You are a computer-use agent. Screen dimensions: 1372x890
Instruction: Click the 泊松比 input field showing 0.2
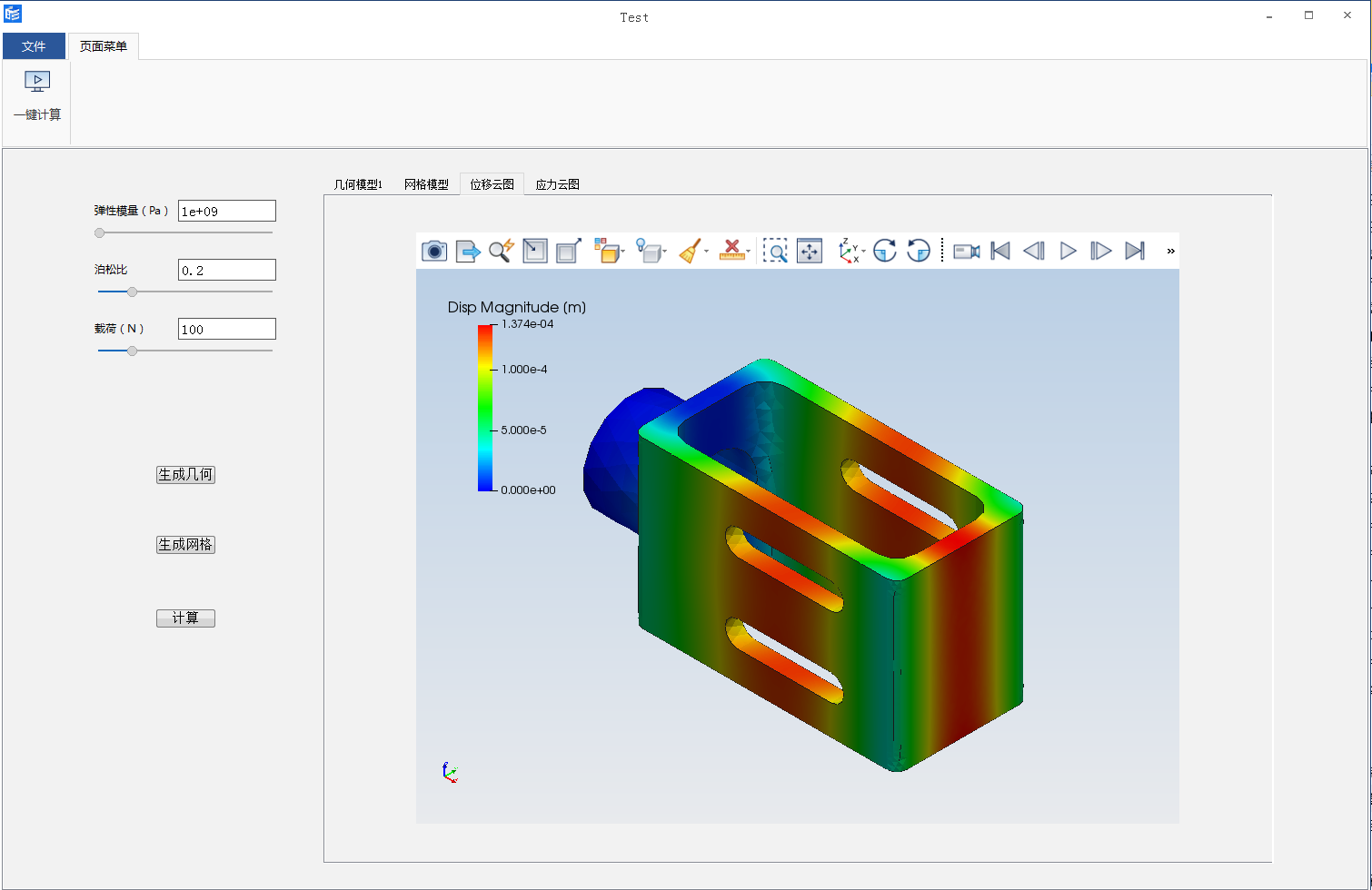[x=227, y=270]
